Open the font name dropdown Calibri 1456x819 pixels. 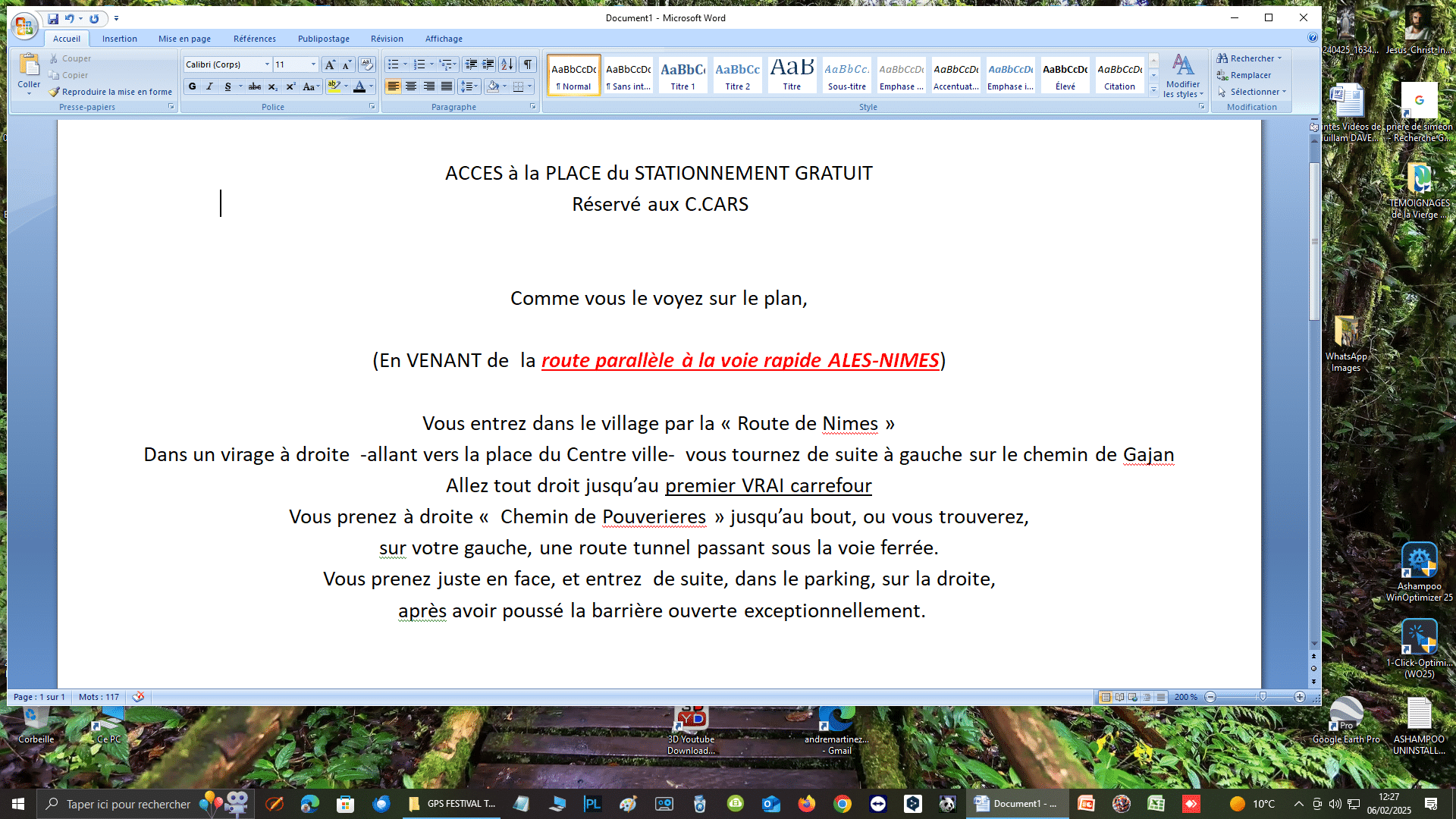[267, 64]
